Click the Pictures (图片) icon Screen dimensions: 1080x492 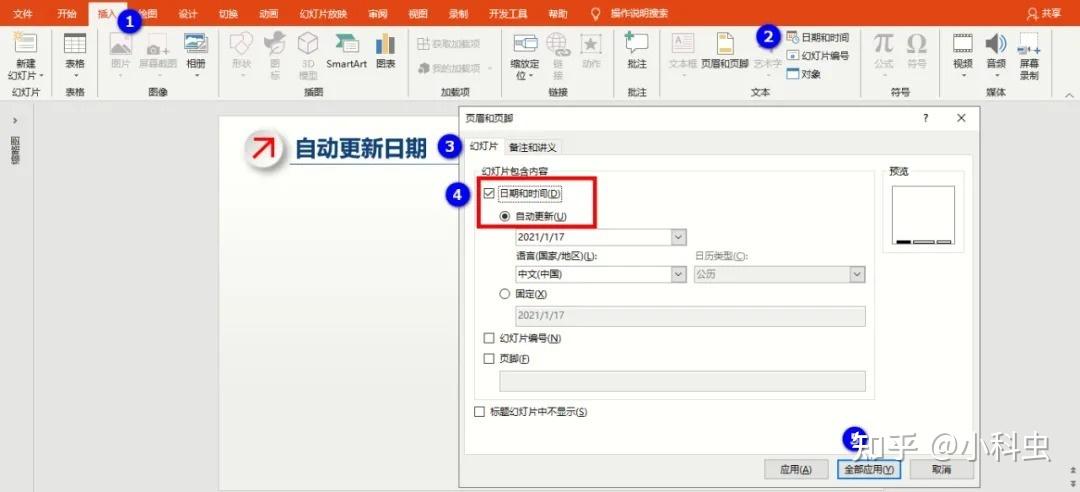click(121, 43)
